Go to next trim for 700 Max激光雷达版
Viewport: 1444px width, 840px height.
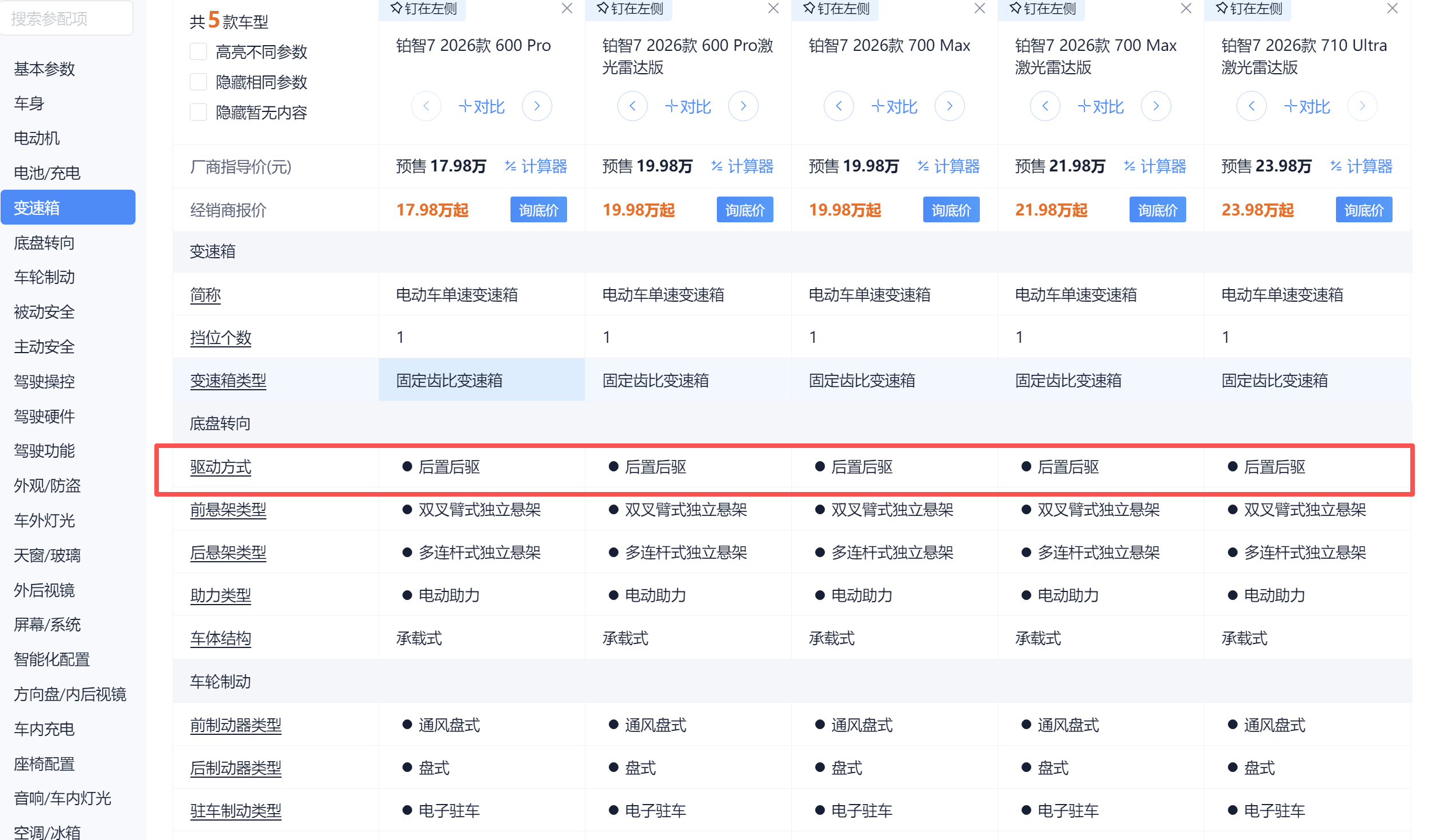coord(1156,106)
